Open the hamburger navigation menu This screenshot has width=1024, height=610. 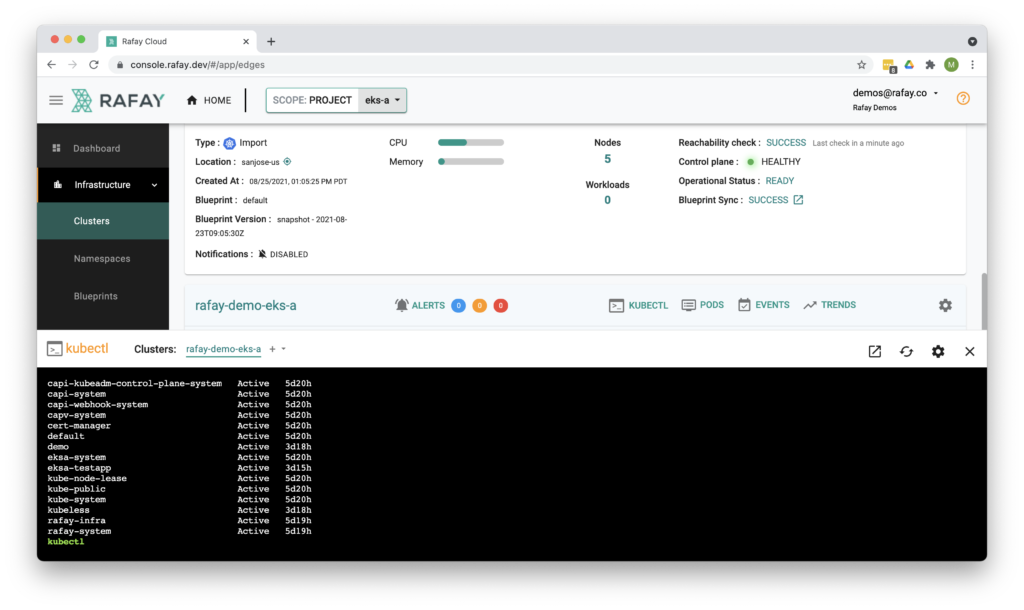[x=56, y=100]
